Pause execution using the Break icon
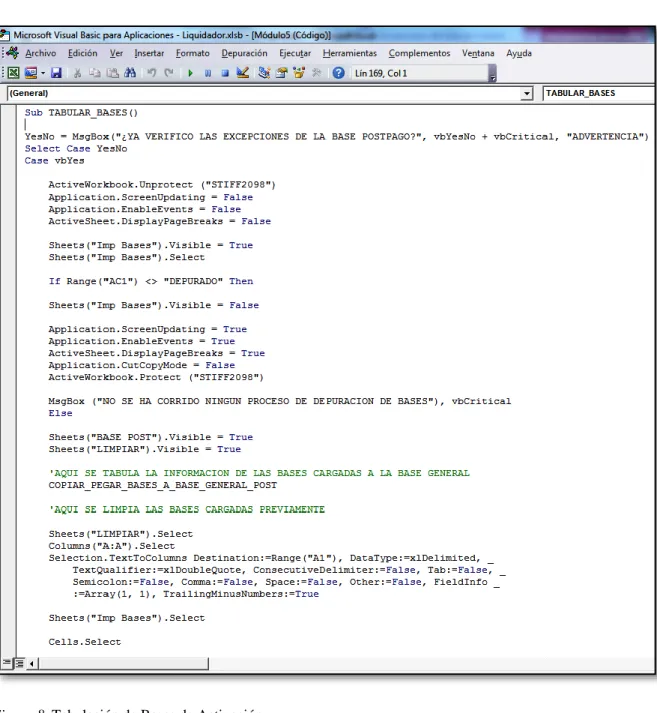The height and width of the screenshot is (713, 657). pyautogui.click(x=208, y=73)
